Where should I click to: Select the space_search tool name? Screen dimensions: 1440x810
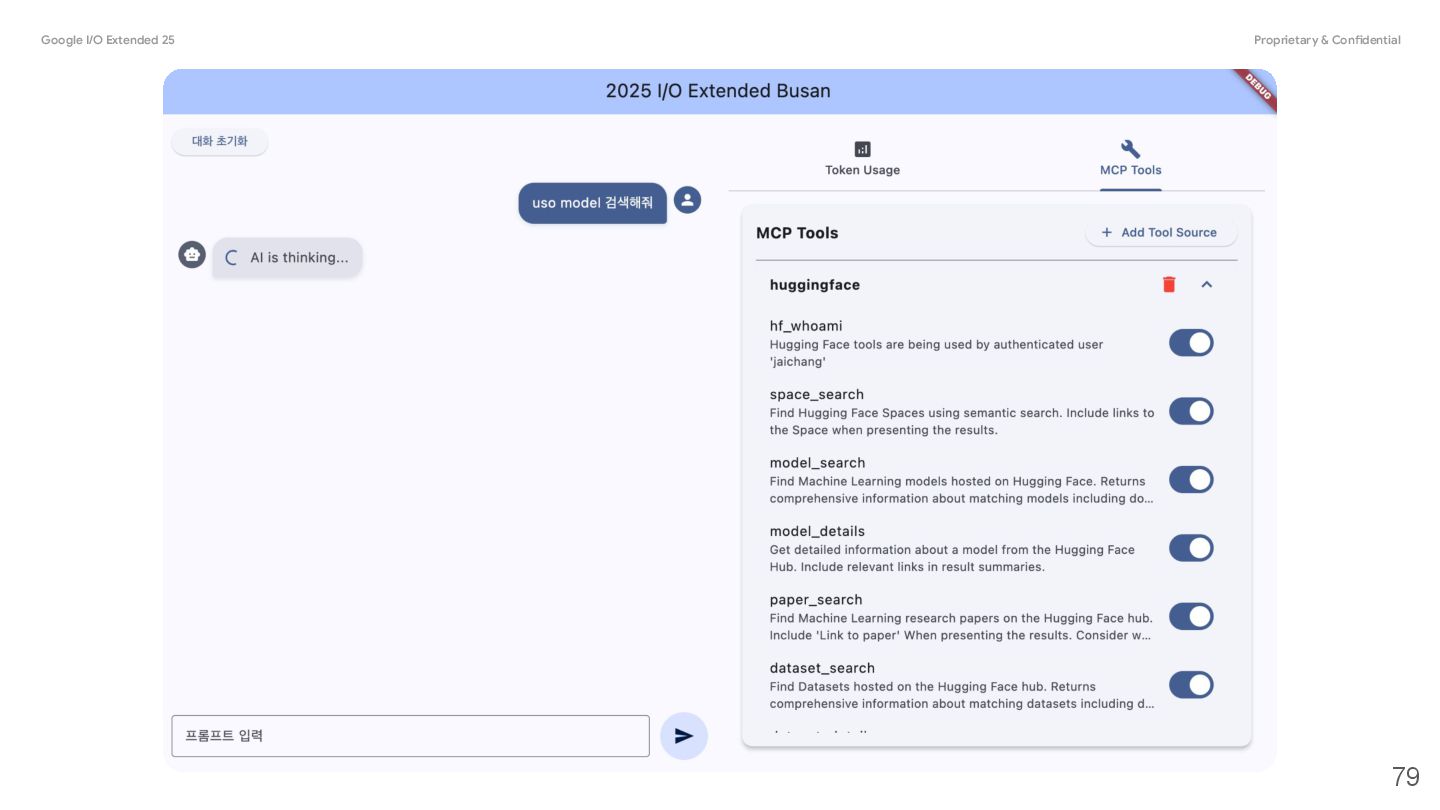817,394
